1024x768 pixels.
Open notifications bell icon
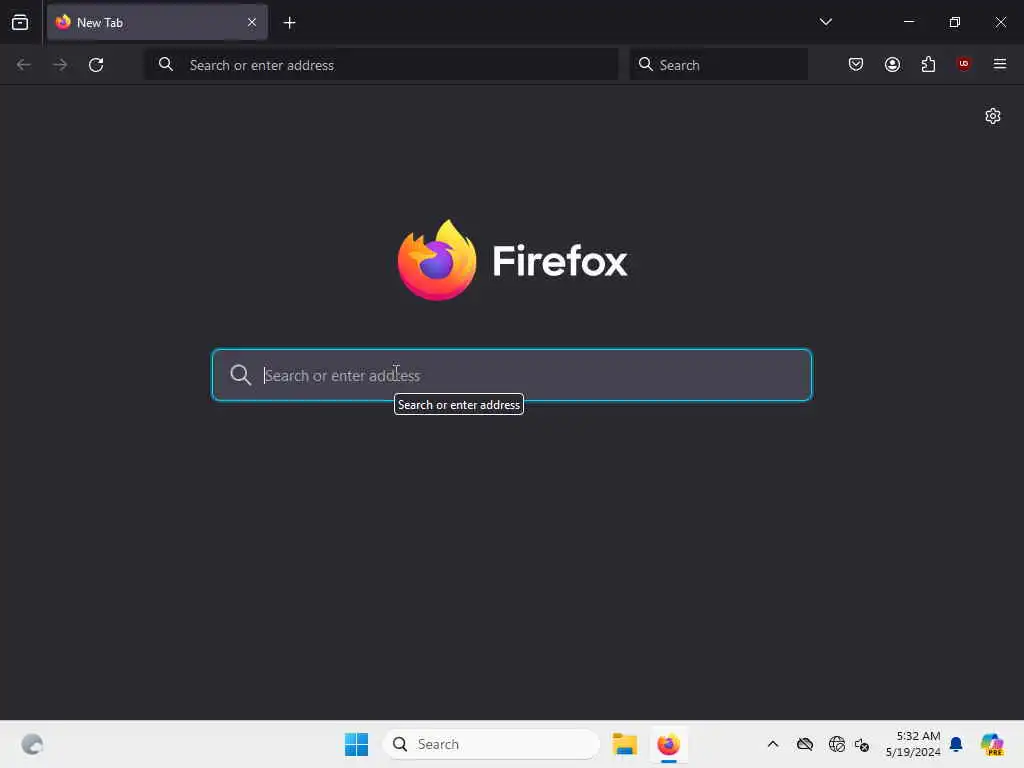(x=956, y=744)
